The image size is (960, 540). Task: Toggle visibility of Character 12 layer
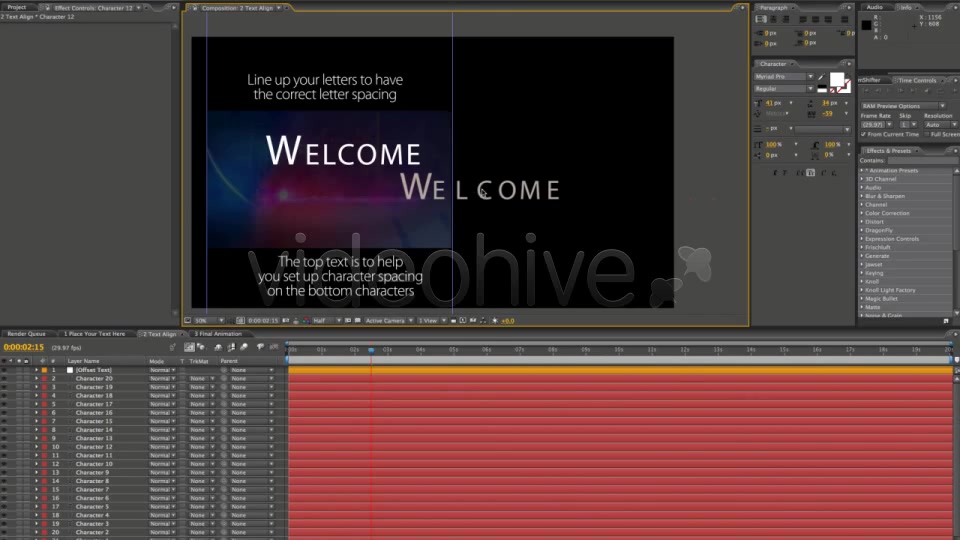tap(4, 447)
